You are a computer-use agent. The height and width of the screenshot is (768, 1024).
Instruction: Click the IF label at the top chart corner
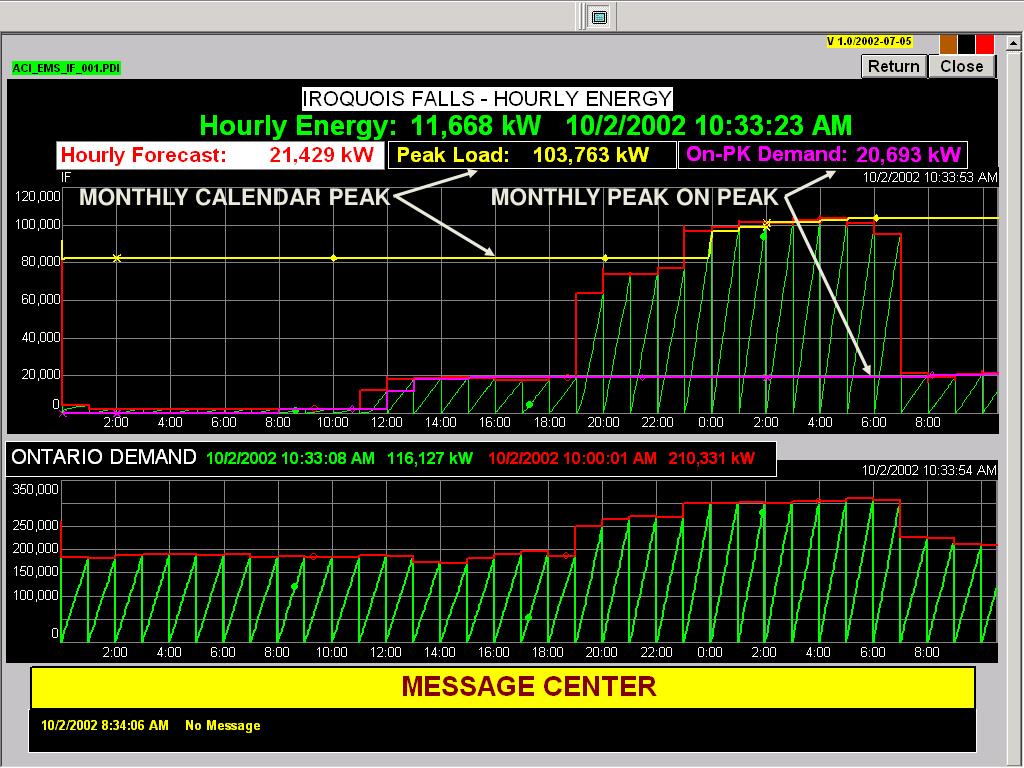pyautogui.click(x=66, y=177)
